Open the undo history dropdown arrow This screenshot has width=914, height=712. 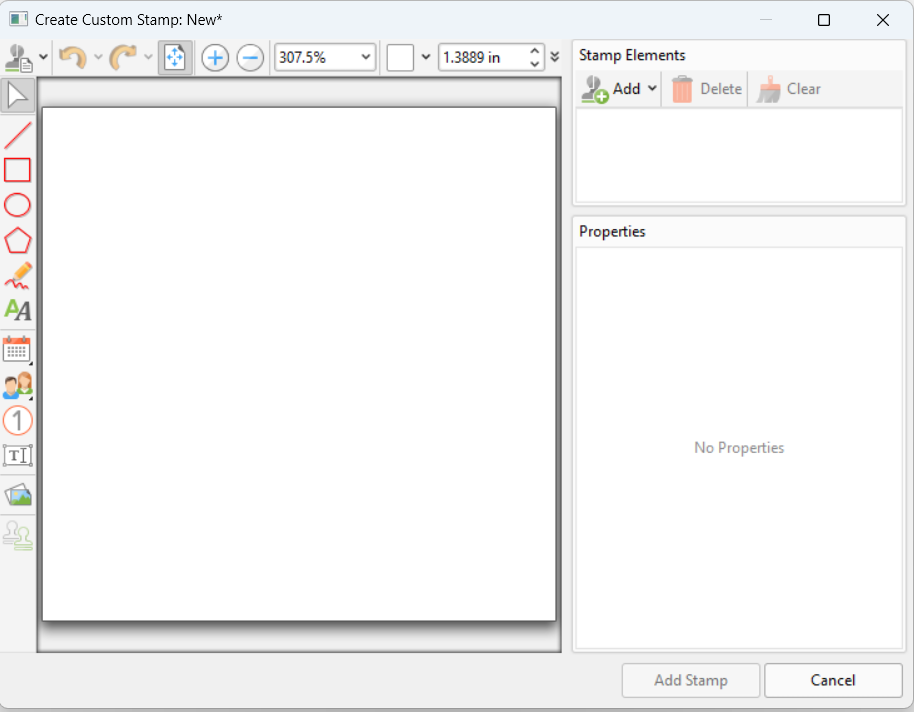click(98, 58)
